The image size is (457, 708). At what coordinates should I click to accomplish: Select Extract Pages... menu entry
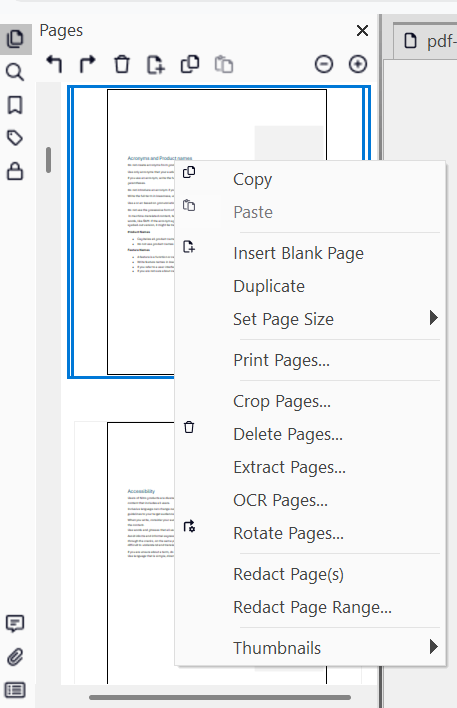click(310, 467)
